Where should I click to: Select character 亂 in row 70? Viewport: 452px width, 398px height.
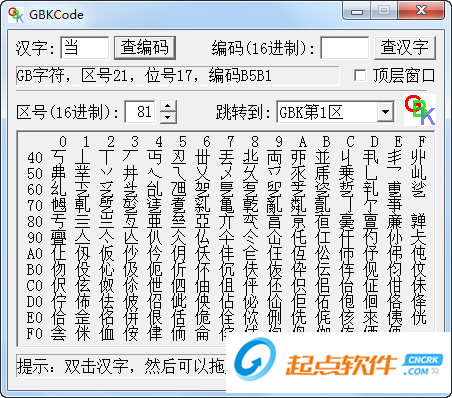coord(275,205)
